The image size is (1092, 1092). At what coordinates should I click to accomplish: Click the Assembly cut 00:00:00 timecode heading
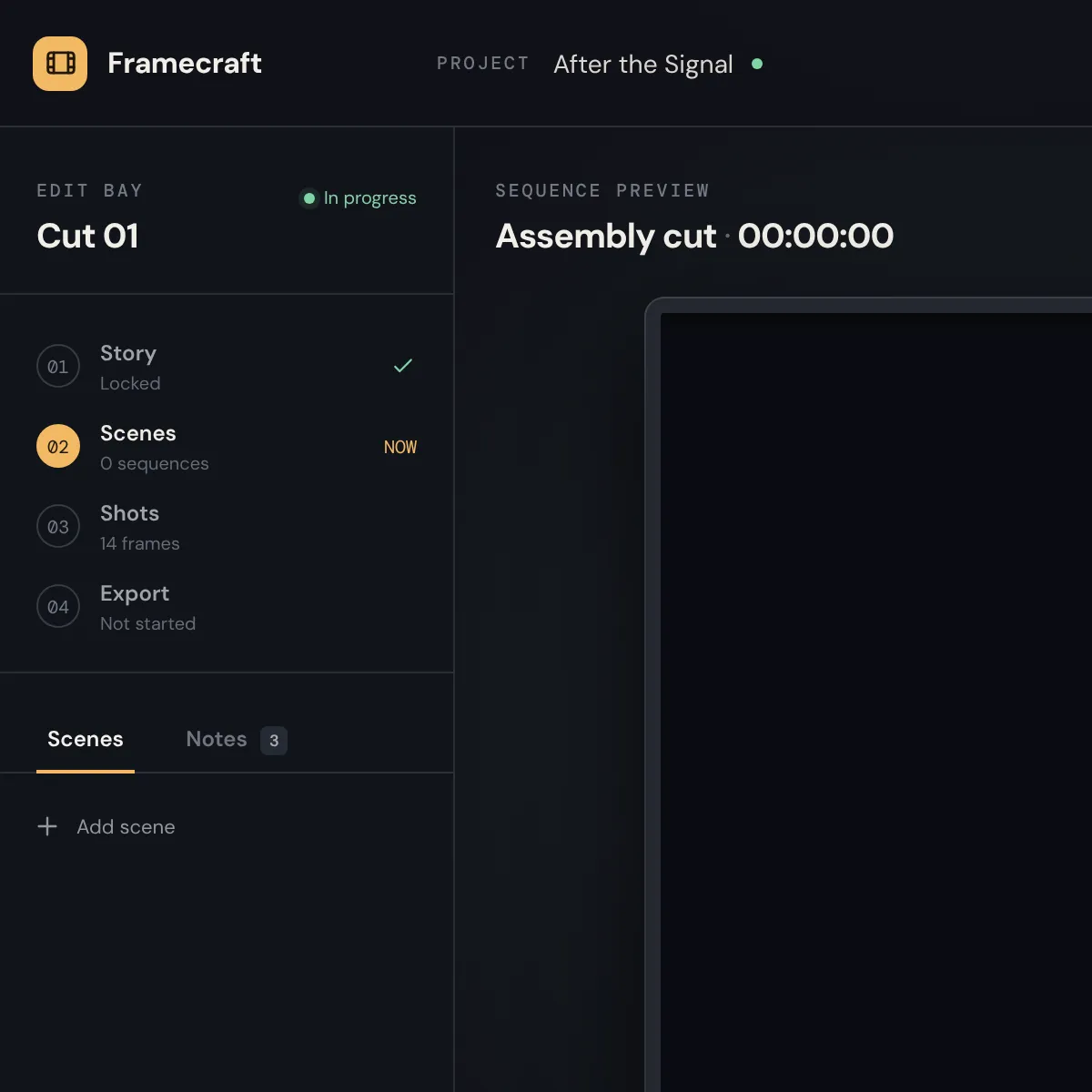click(x=694, y=236)
